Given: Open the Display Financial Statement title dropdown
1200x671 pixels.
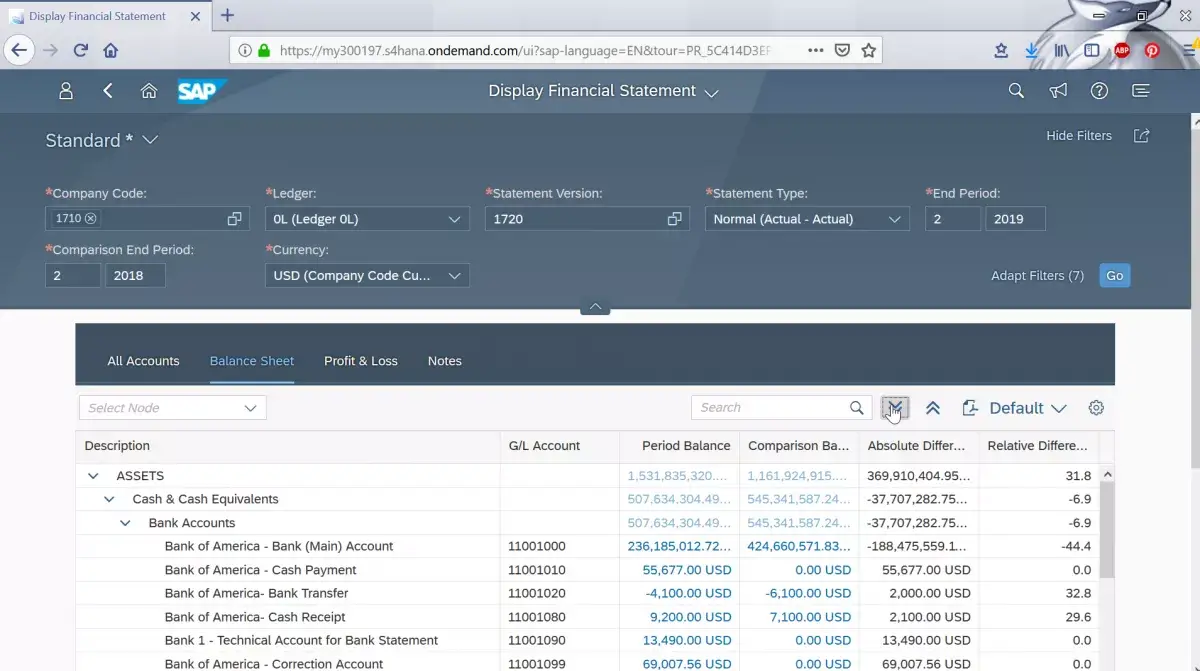Looking at the screenshot, I should point(711,92).
